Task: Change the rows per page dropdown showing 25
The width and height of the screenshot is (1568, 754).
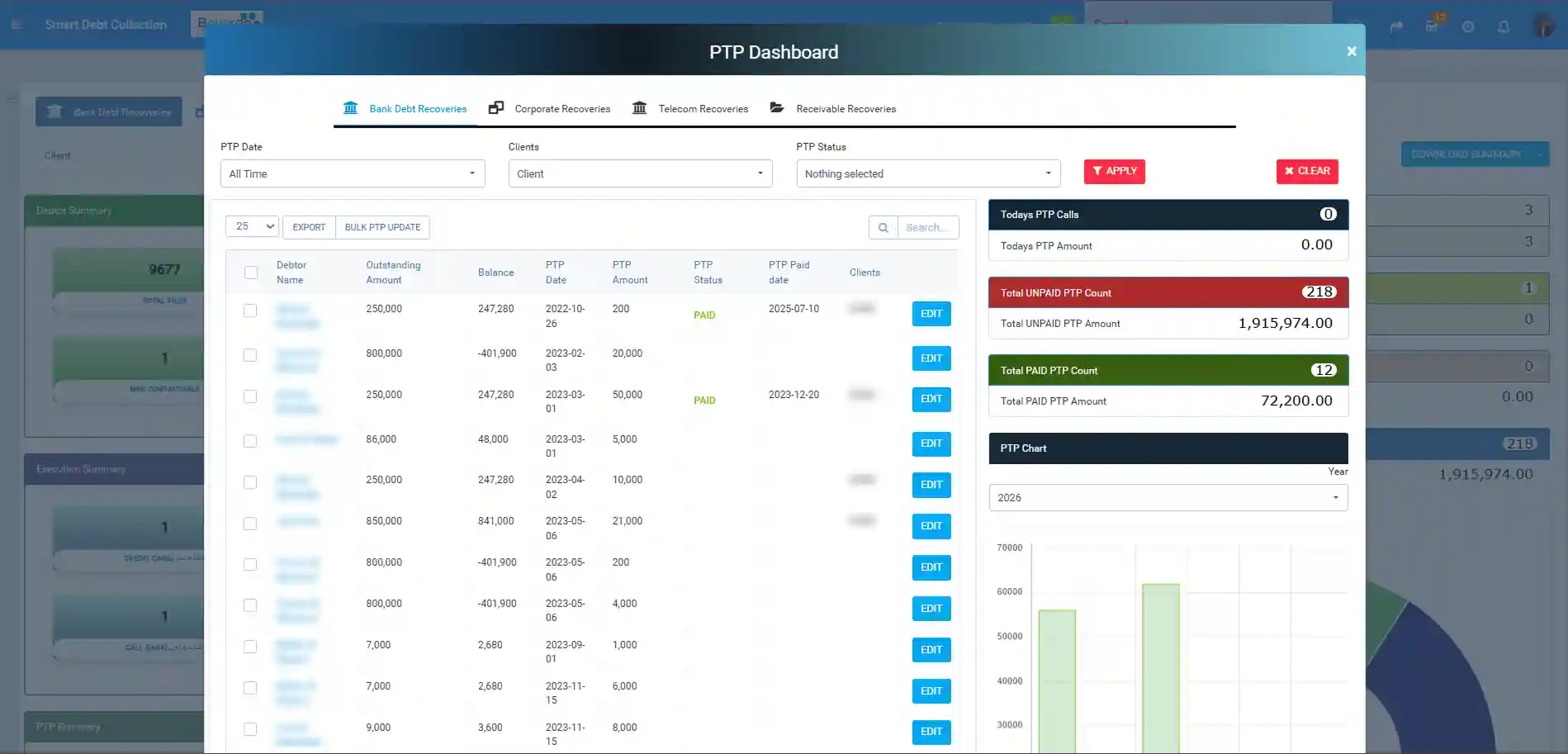Action: click(252, 226)
